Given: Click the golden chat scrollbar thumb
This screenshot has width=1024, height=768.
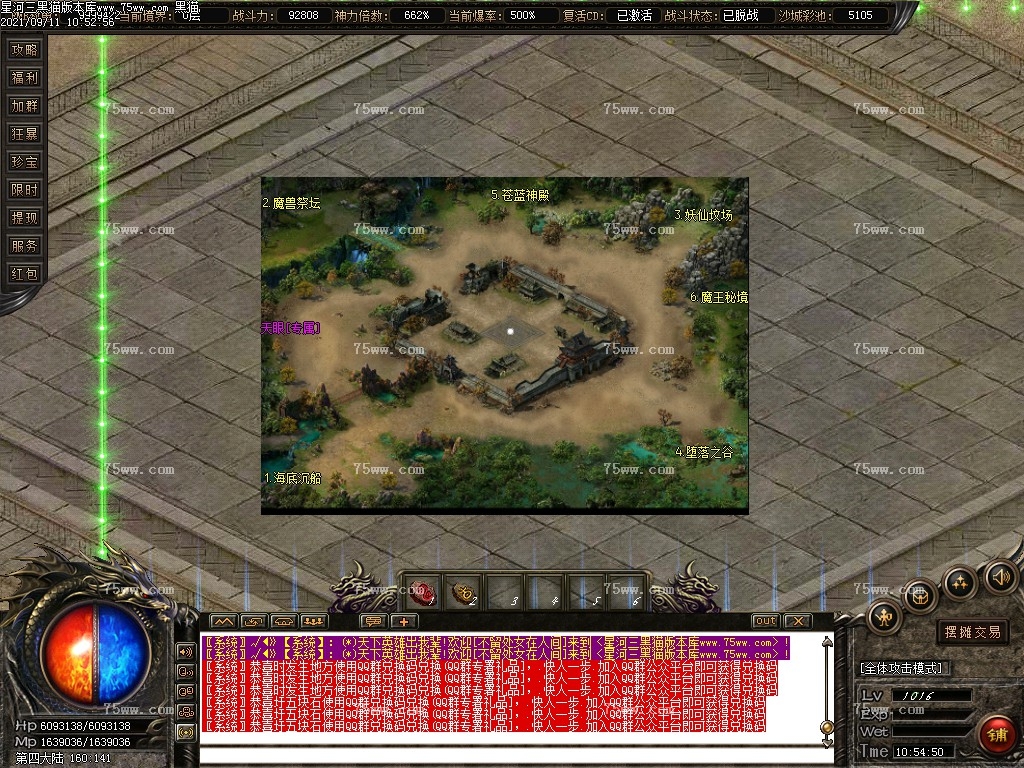Looking at the screenshot, I should pos(827,727).
